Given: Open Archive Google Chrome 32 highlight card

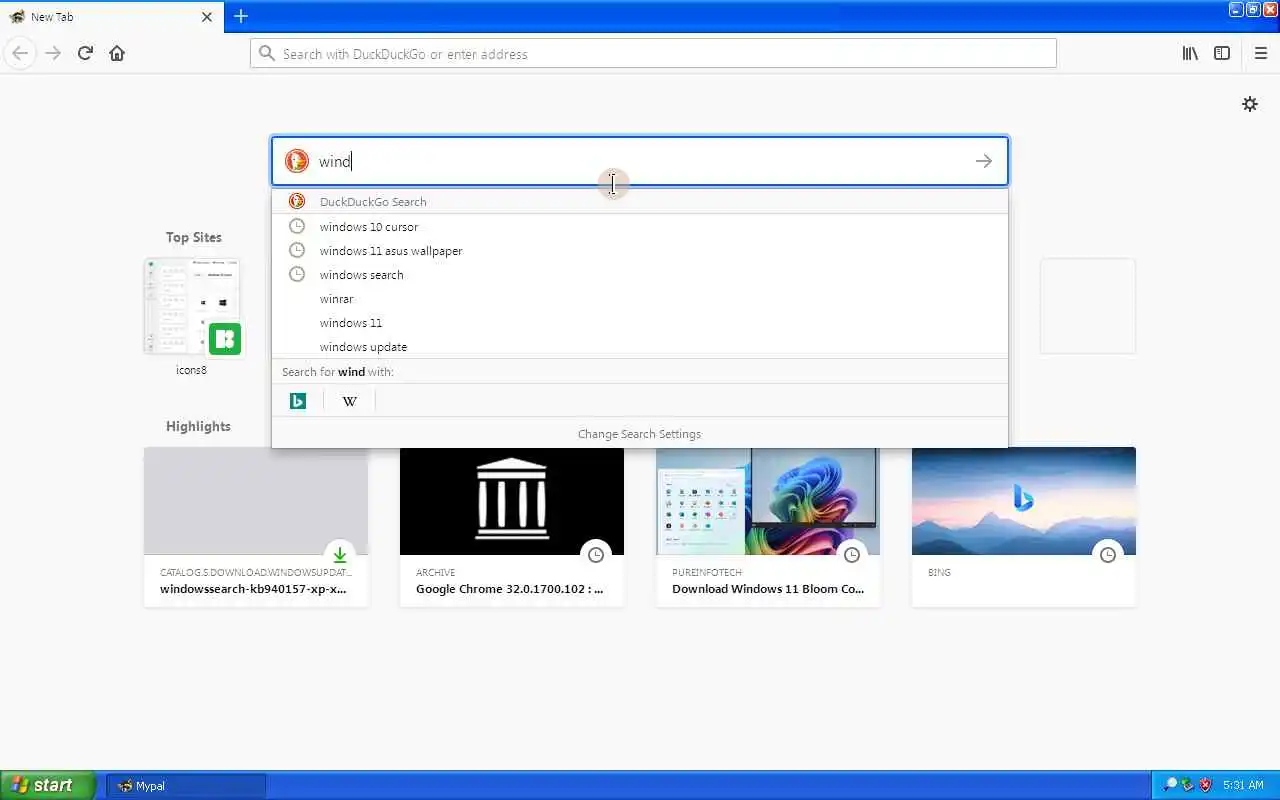Looking at the screenshot, I should (x=512, y=527).
